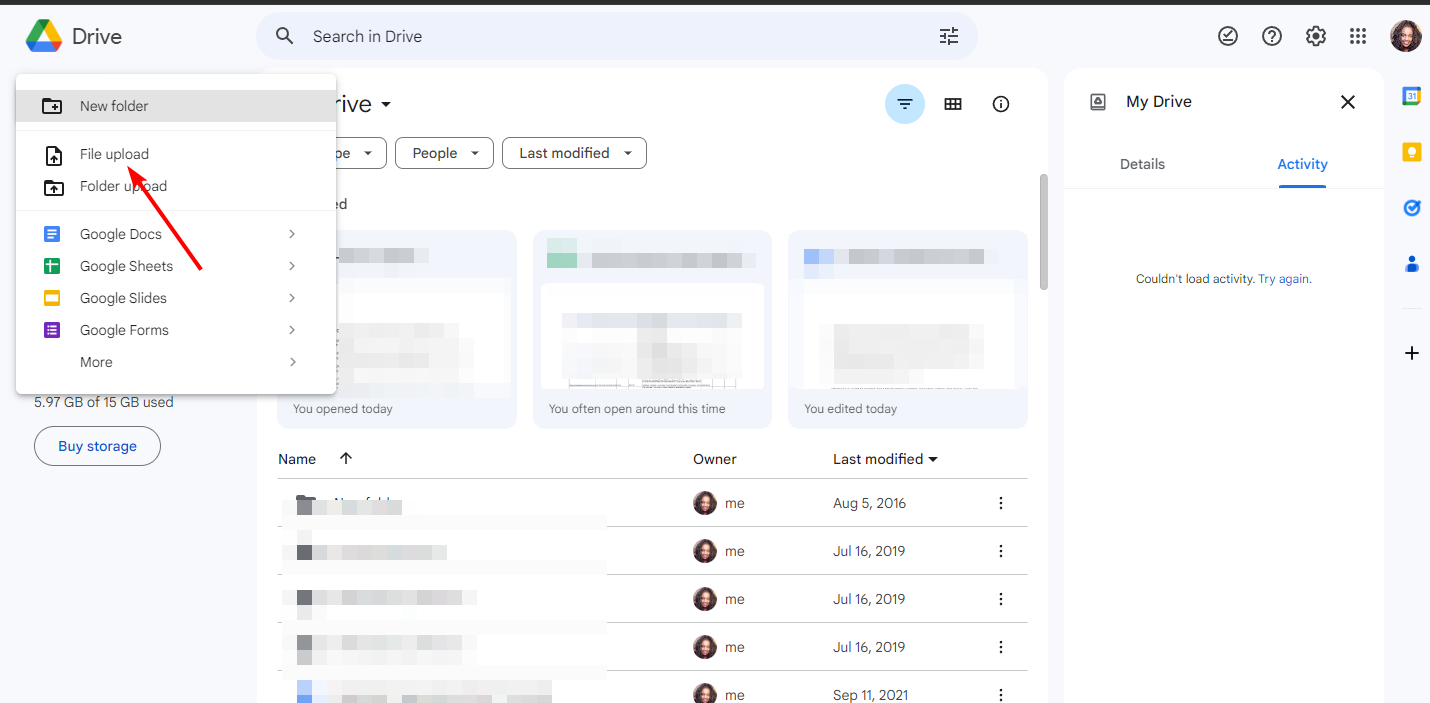
Task: Click the 5.97 GB of 15 GB used text
Action: click(104, 402)
